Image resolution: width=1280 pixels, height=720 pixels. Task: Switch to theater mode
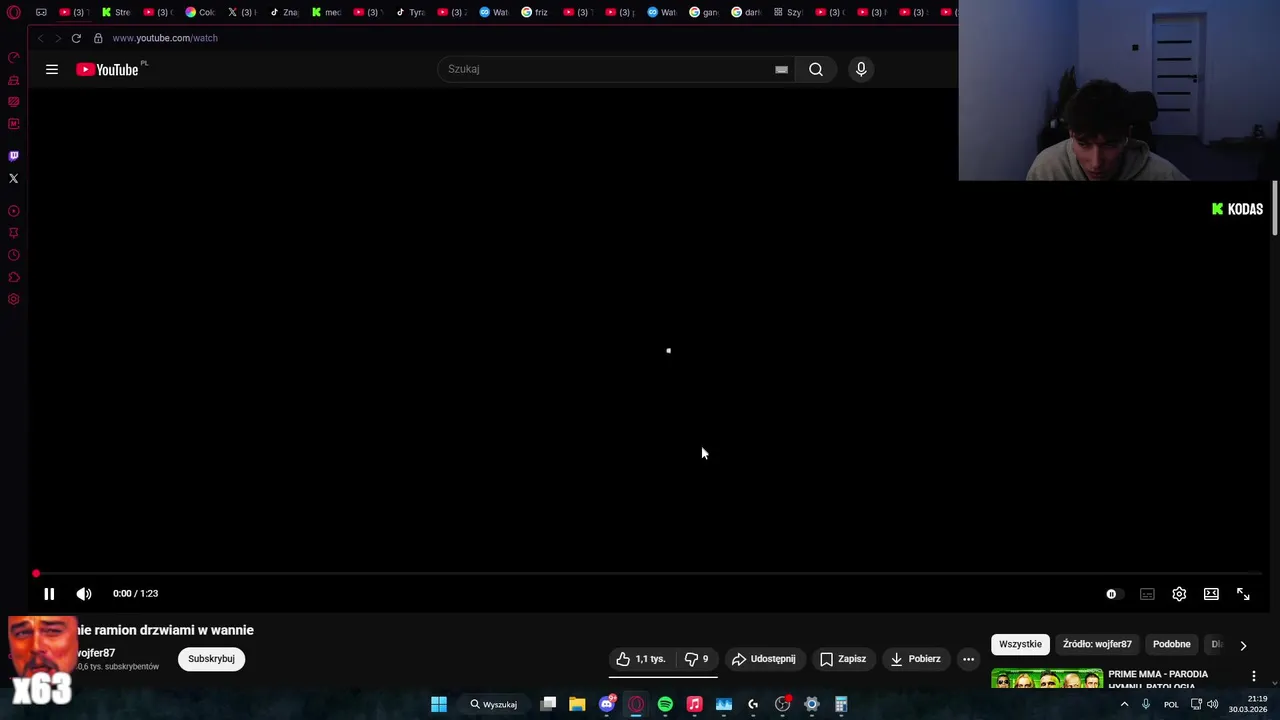click(x=1211, y=594)
